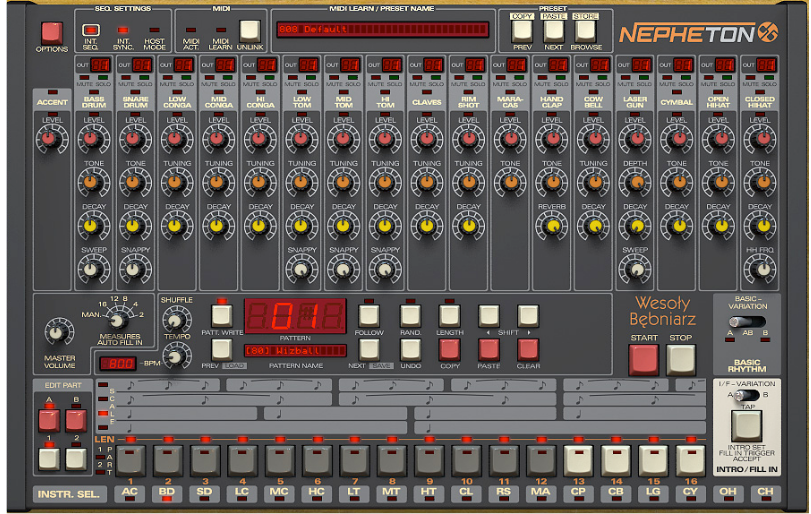Stop playback with the STOP button
Image resolution: width=811 pixels, height=514 pixels.
tap(681, 359)
